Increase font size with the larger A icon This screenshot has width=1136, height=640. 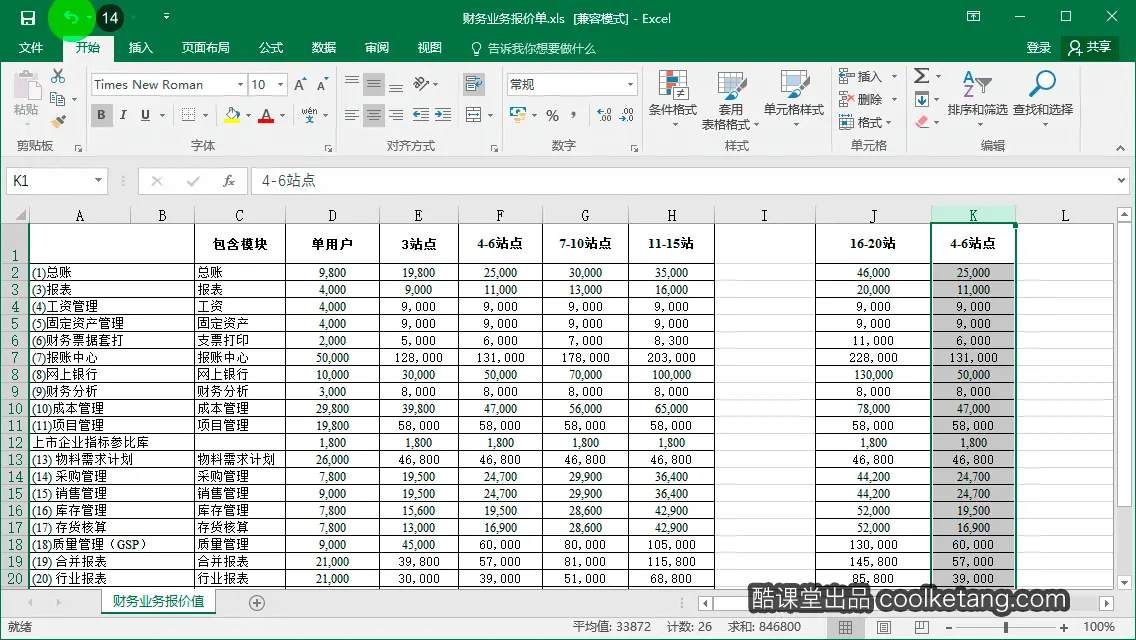(300, 85)
